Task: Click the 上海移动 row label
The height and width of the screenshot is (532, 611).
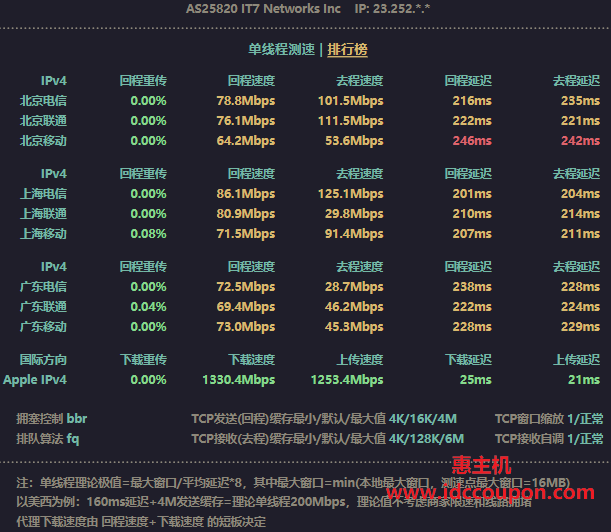Action: click(x=43, y=234)
